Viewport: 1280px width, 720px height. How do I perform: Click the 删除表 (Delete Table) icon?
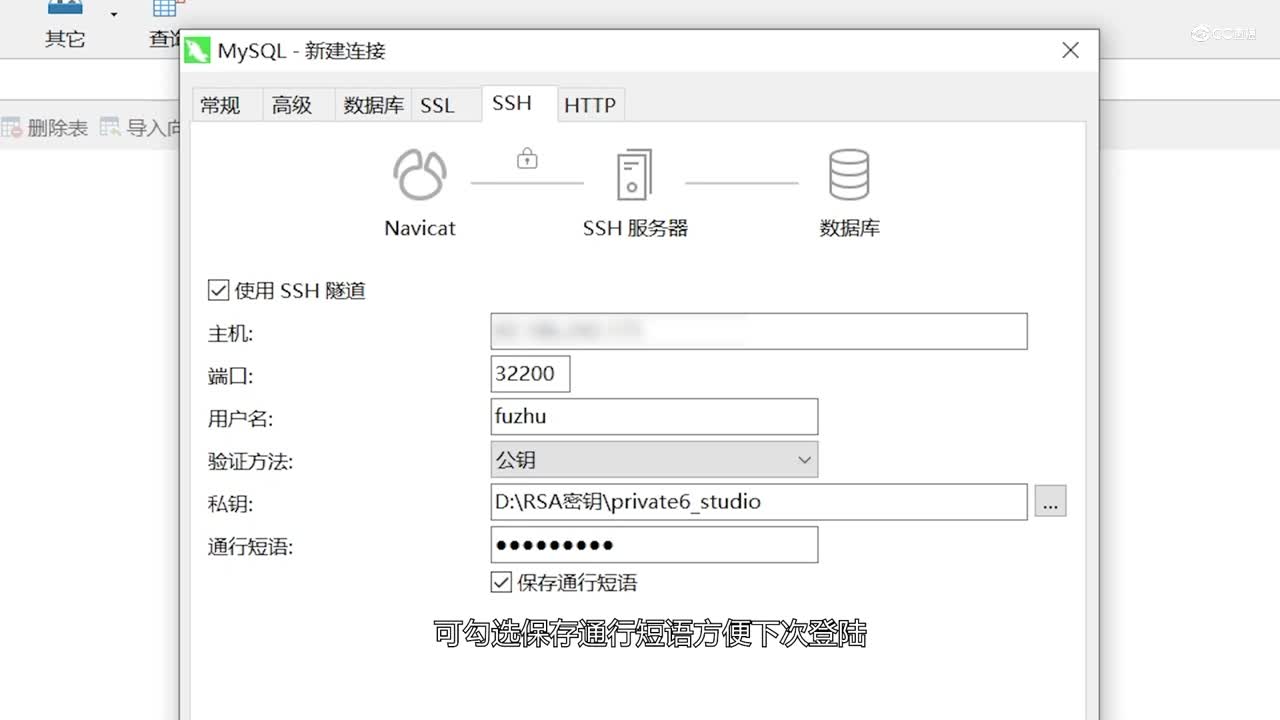pyautogui.click(x=45, y=126)
